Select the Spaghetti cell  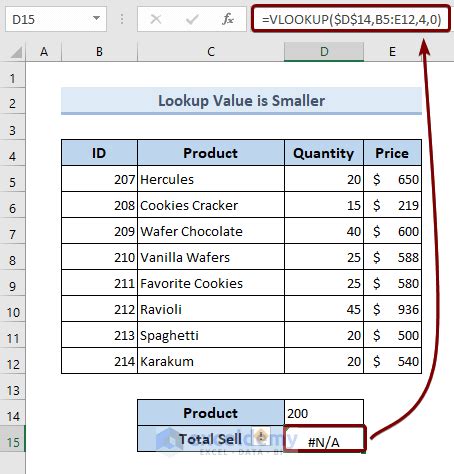coord(211,335)
